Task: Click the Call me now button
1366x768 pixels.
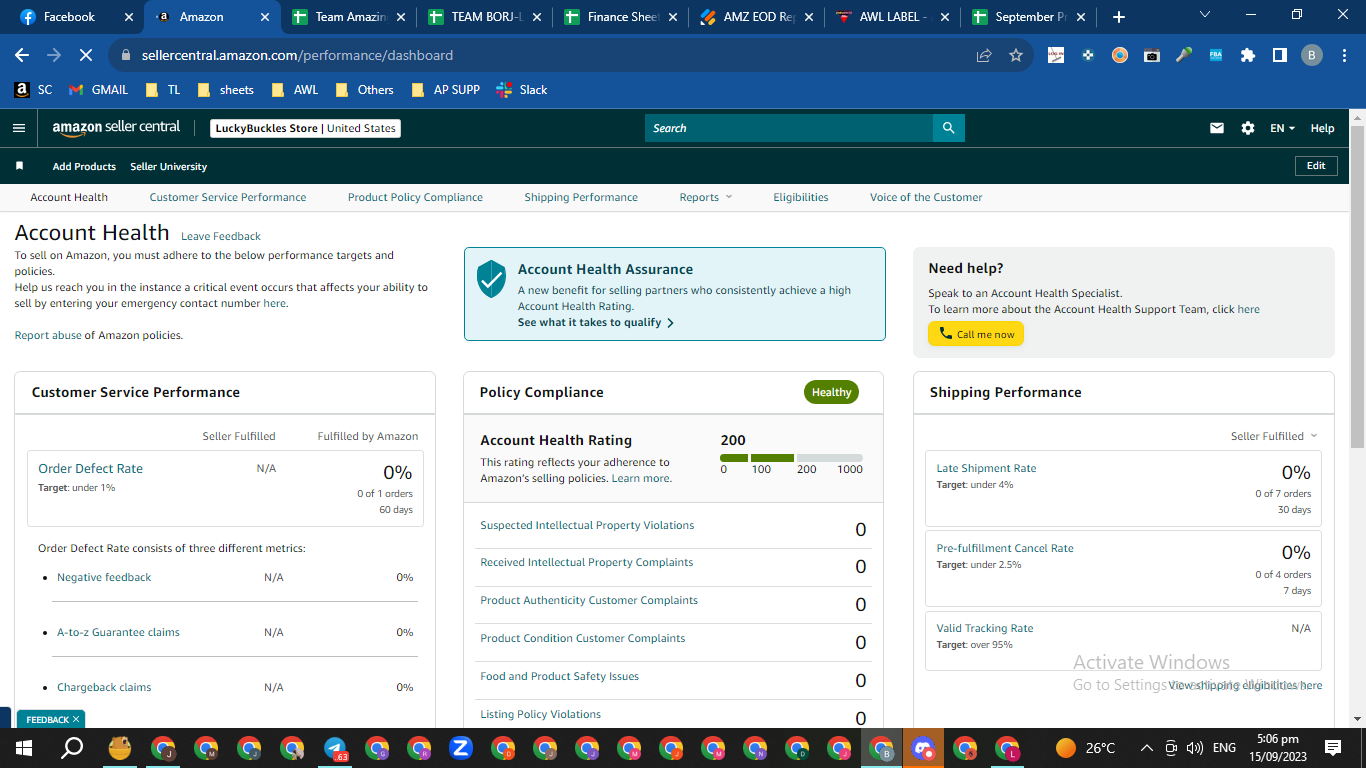Action: click(976, 334)
